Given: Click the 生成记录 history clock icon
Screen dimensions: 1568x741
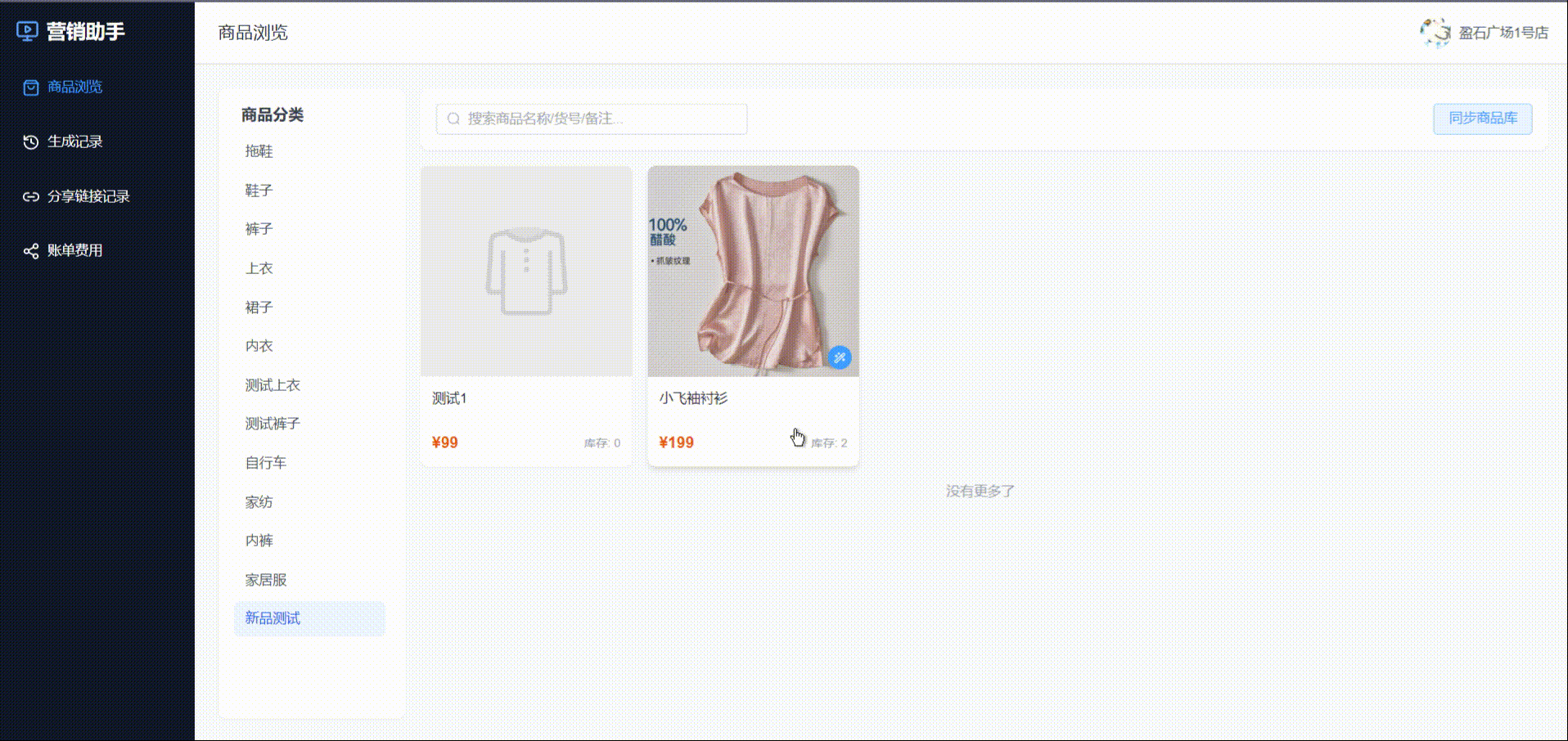Looking at the screenshot, I should pyautogui.click(x=31, y=141).
